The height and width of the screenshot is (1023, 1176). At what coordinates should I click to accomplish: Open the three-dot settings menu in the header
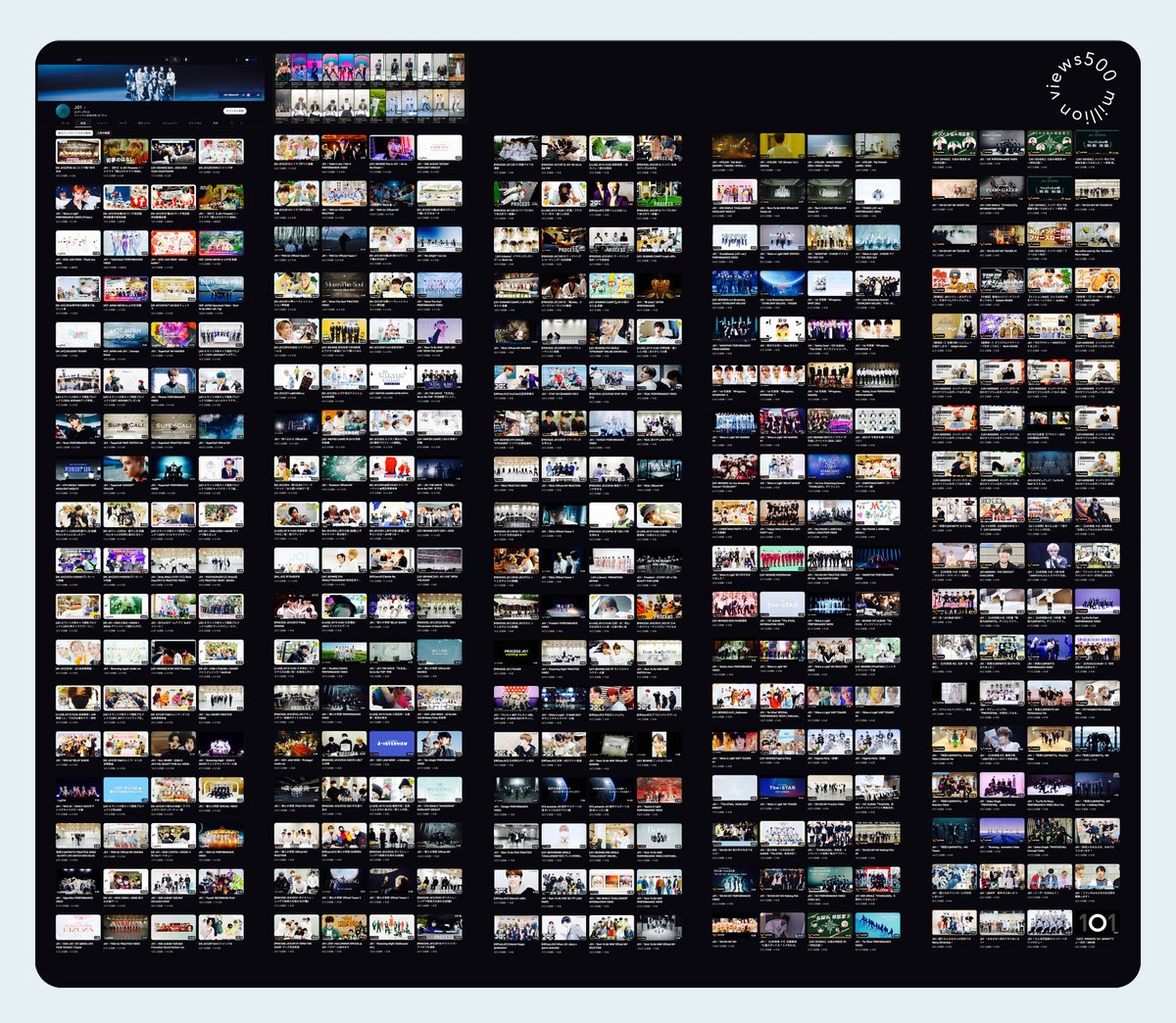tap(236, 60)
